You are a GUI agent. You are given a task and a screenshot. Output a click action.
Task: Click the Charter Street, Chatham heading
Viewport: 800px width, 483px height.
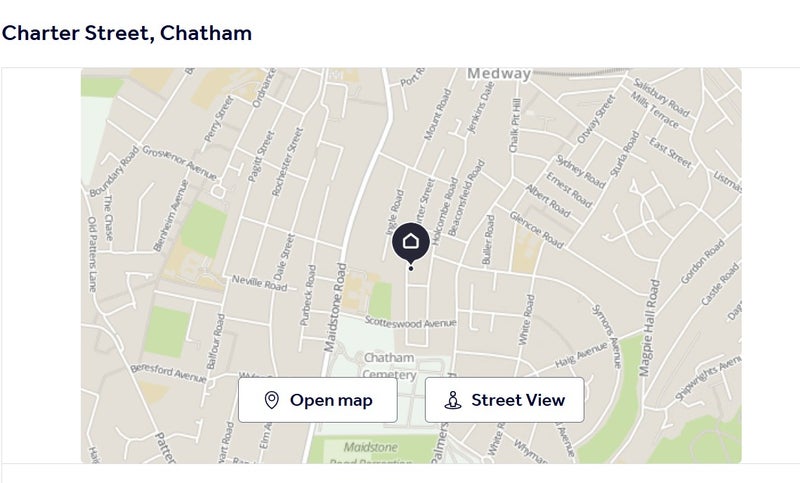pyautogui.click(x=127, y=33)
